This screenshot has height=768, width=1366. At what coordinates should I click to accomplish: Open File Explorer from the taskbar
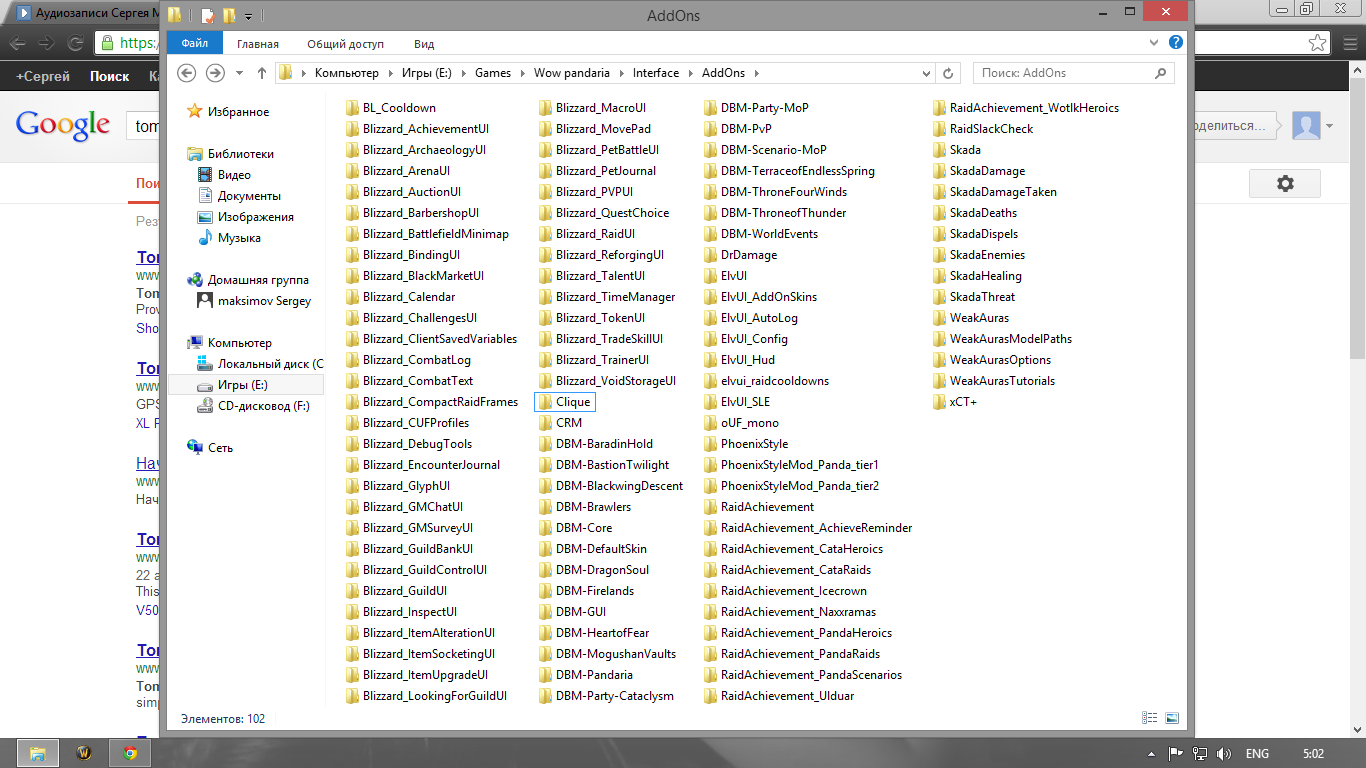pyautogui.click(x=37, y=753)
